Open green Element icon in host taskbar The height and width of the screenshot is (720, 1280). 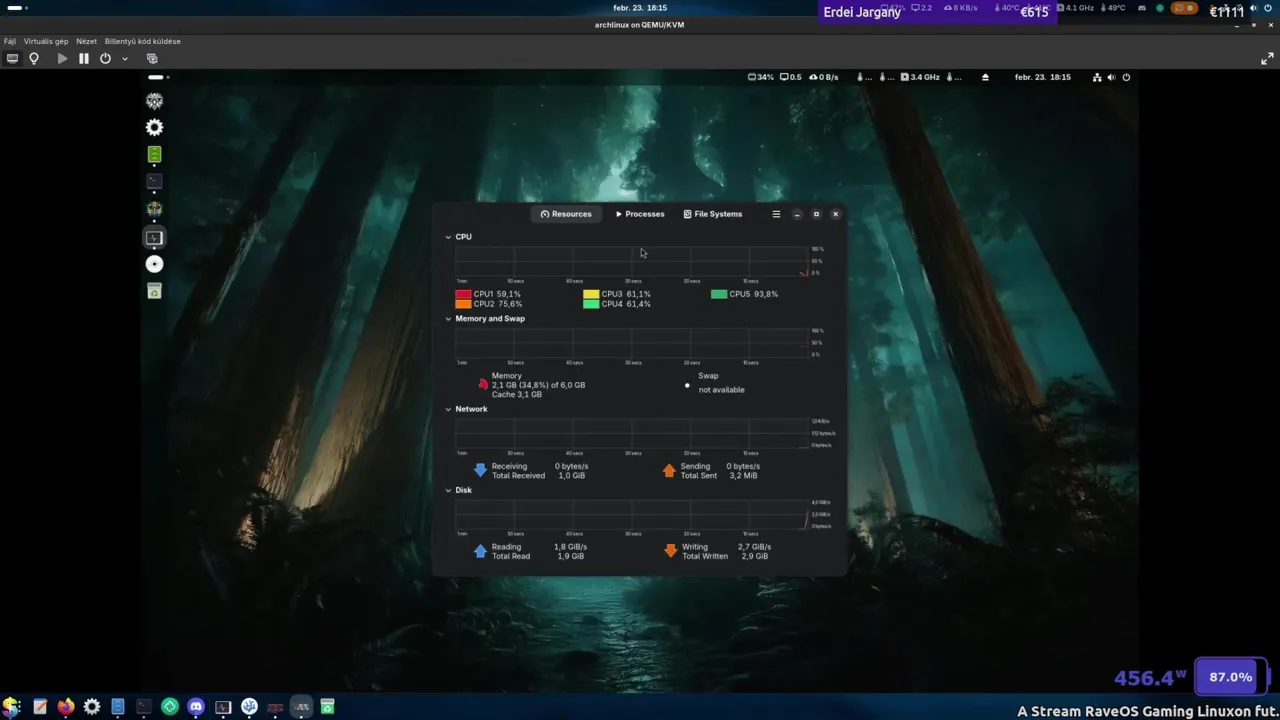(x=170, y=707)
